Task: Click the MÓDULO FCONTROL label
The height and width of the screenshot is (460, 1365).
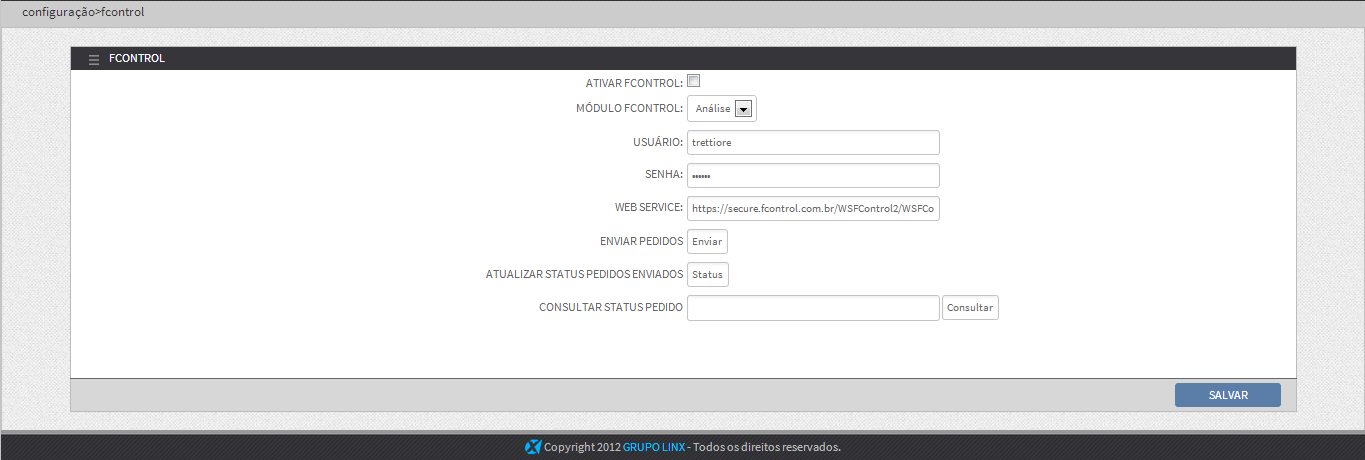Action: click(629, 108)
